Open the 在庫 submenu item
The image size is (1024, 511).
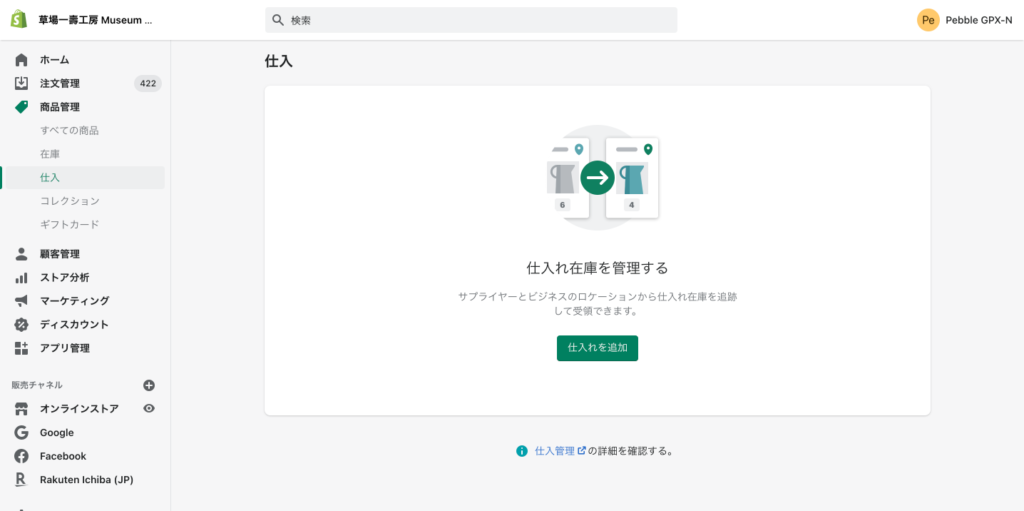pyautogui.click(x=50, y=154)
